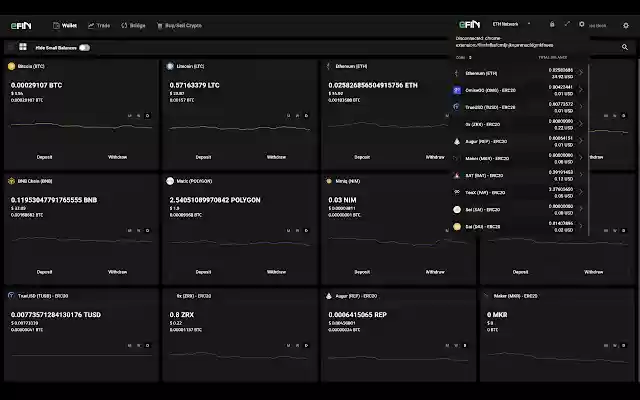Viewport: 640px width, 400px height.
Task: Click yellow Dai token icon in popup
Action: pos(457,227)
